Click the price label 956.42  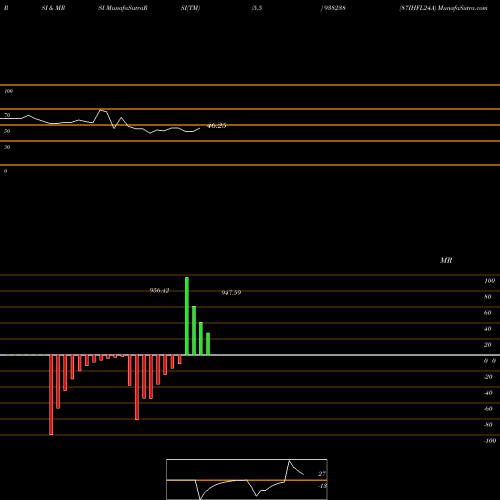(x=159, y=291)
